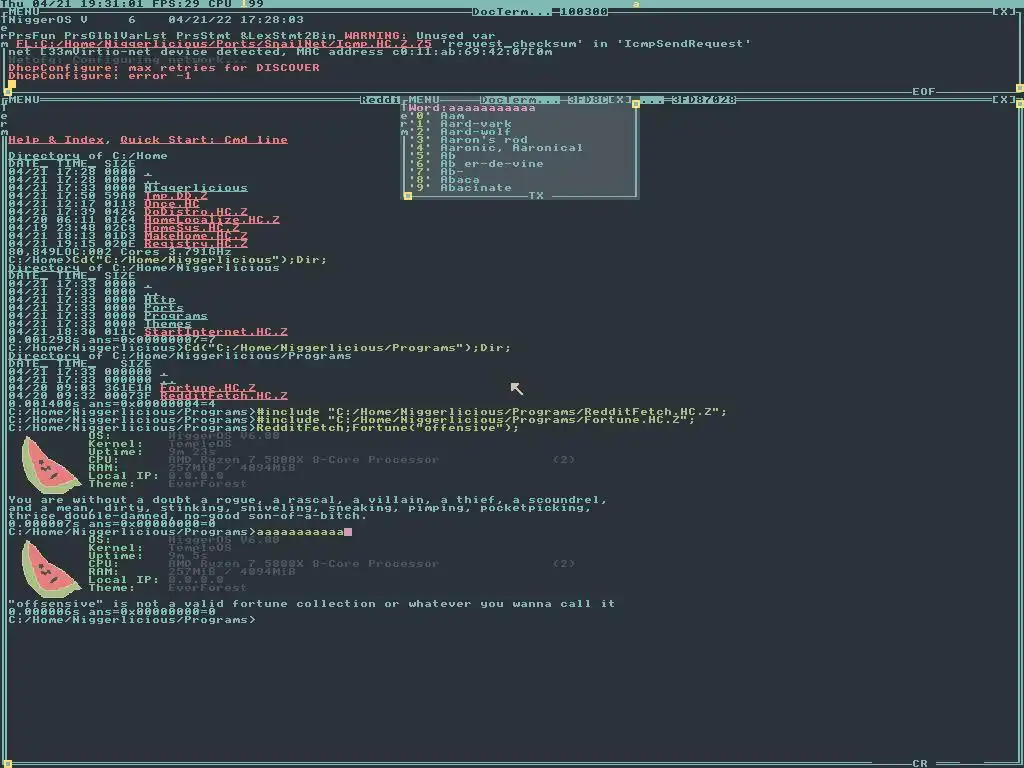Open MENU of the autocomplete word window

[x=424, y=100]
